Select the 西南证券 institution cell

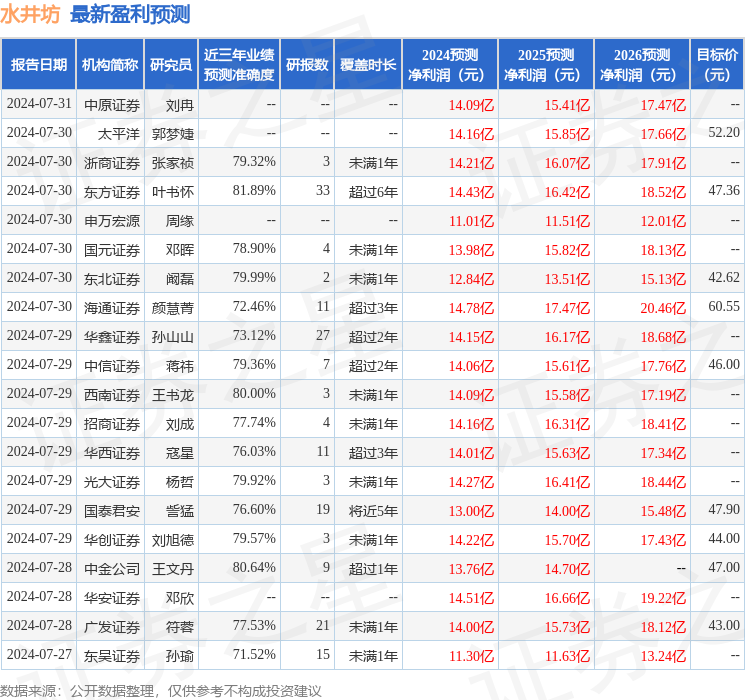(x=112, y=395)
